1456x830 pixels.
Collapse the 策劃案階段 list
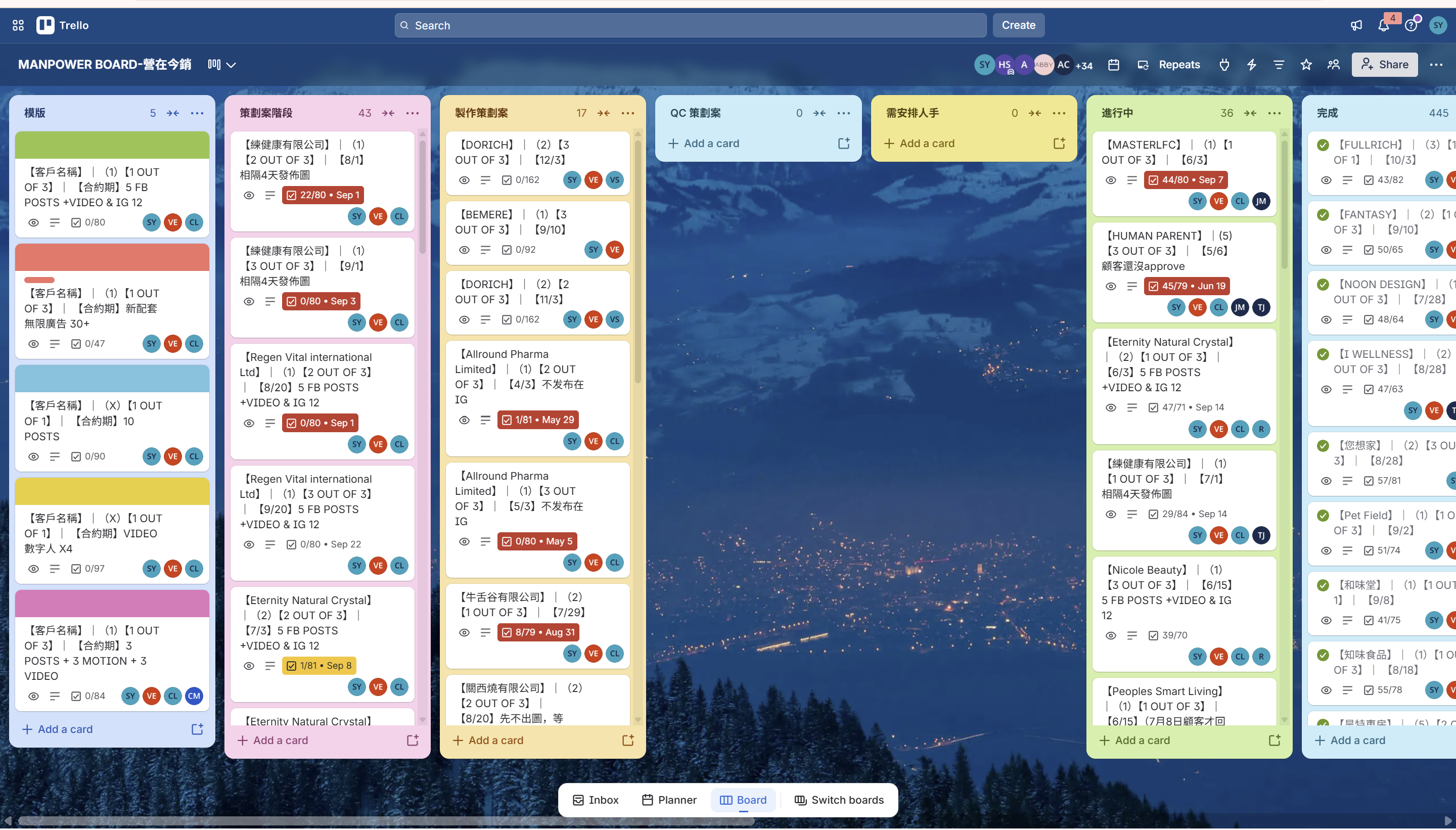(x=388, y=113)
